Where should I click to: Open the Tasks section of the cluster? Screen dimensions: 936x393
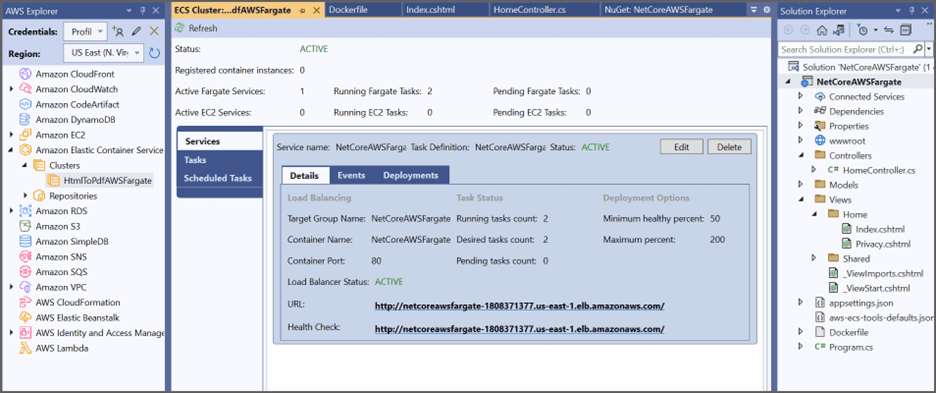coord(220,160)
